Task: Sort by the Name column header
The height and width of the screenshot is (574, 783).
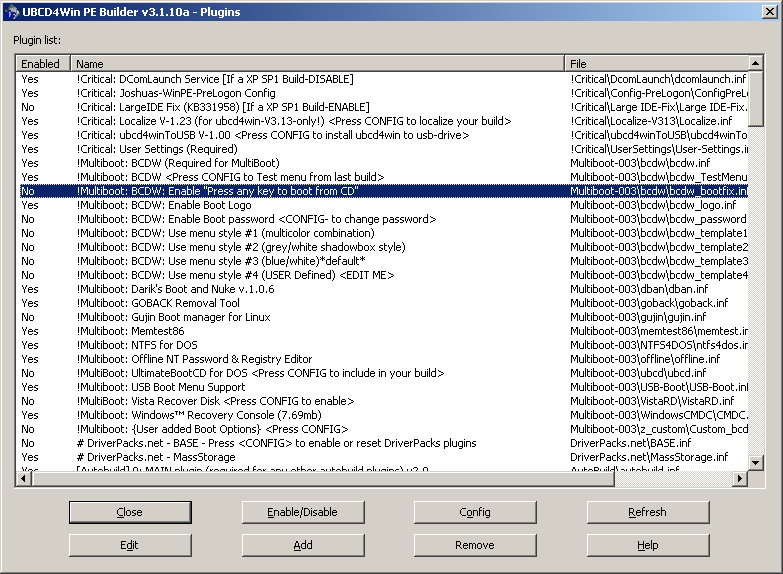Action: (318, 64)
